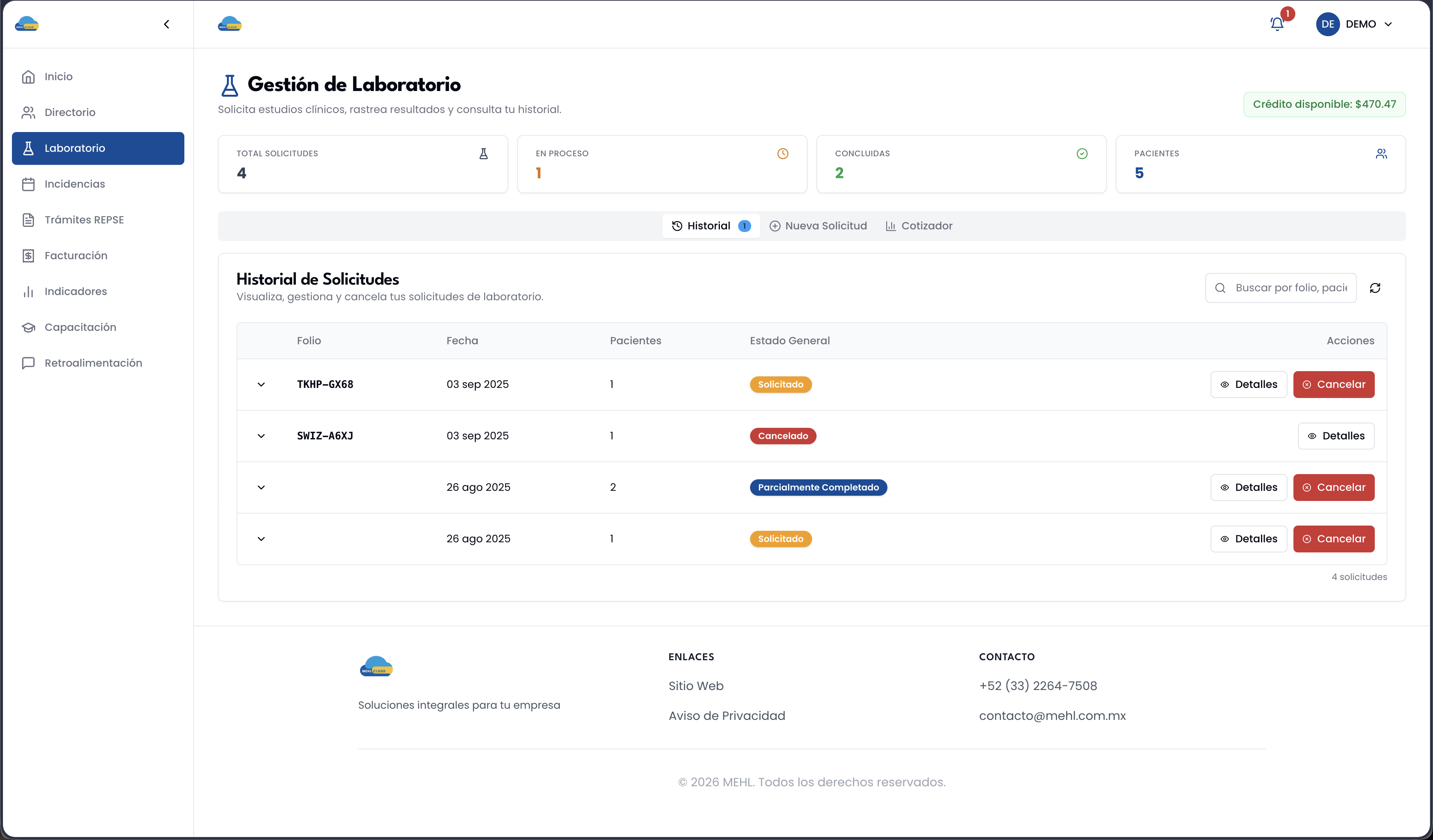Expand the Parcialmente Completado request row
The image size is (1433, 840).
[x=261, y=488]
